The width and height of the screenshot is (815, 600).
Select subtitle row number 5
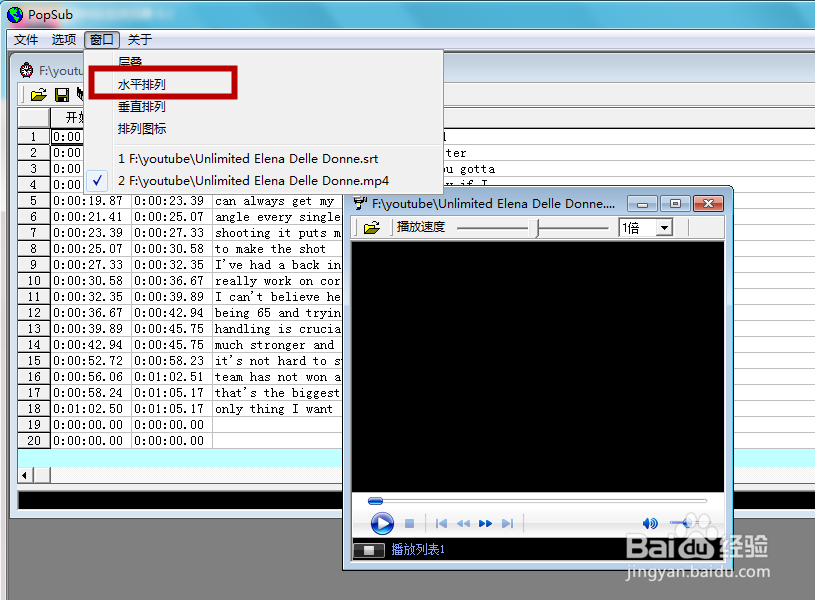34,201
